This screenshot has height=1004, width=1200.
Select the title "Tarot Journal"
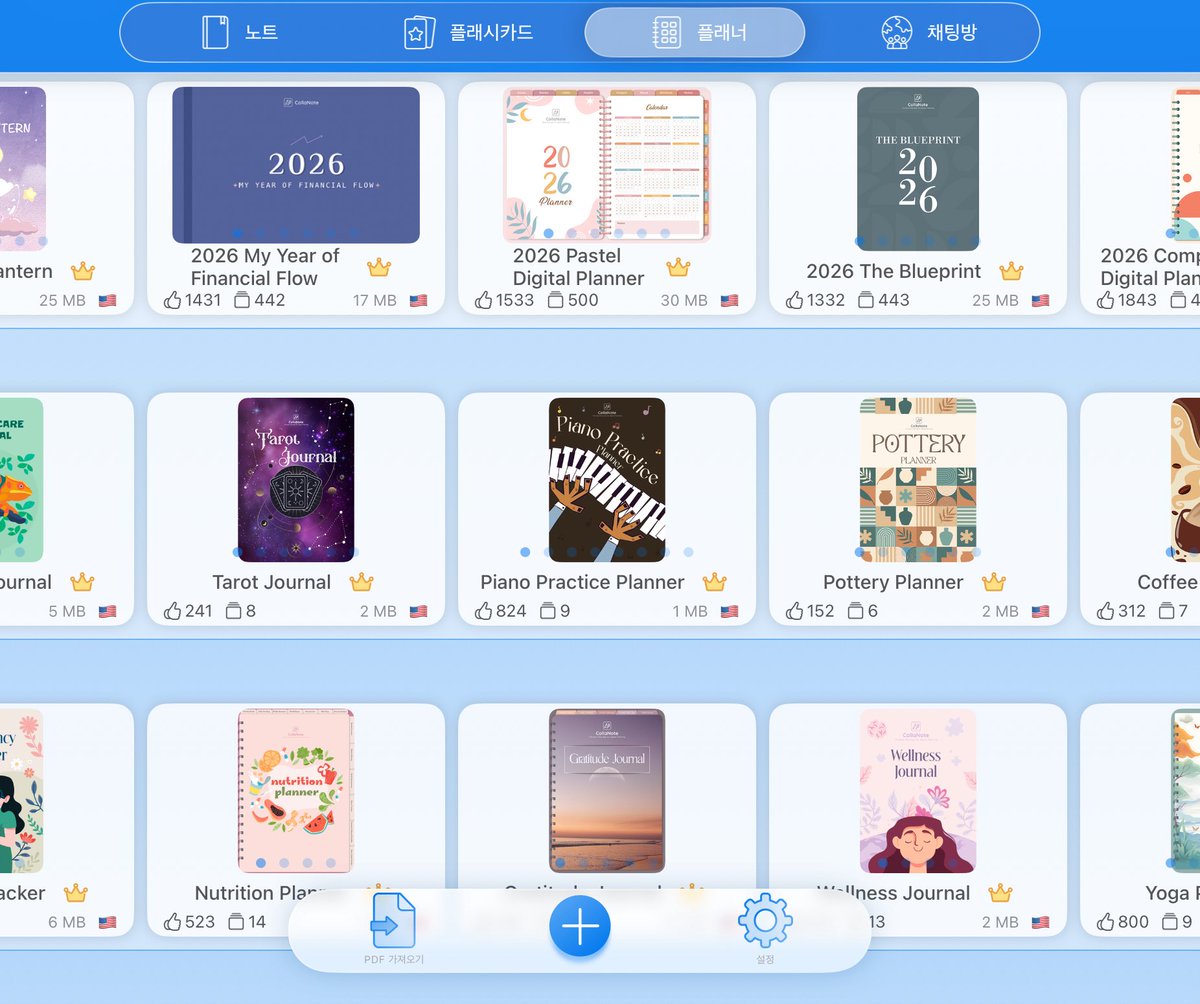click(271, 582)
